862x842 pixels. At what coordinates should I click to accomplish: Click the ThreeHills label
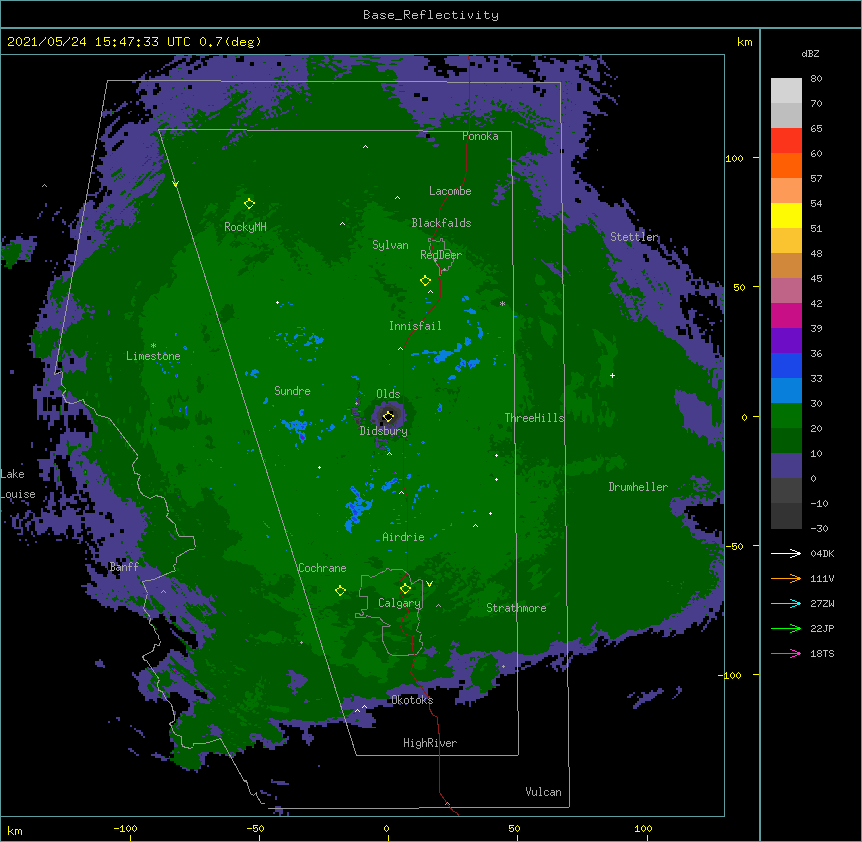[534, 418]
